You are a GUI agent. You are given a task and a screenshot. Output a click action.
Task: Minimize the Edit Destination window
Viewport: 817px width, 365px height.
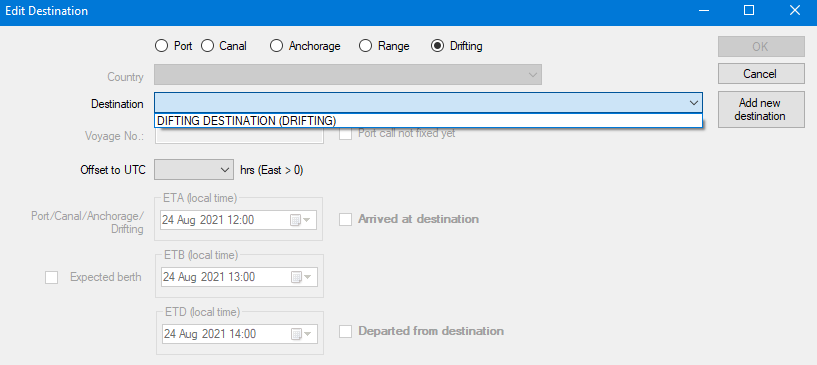click(x=703, y=10)
